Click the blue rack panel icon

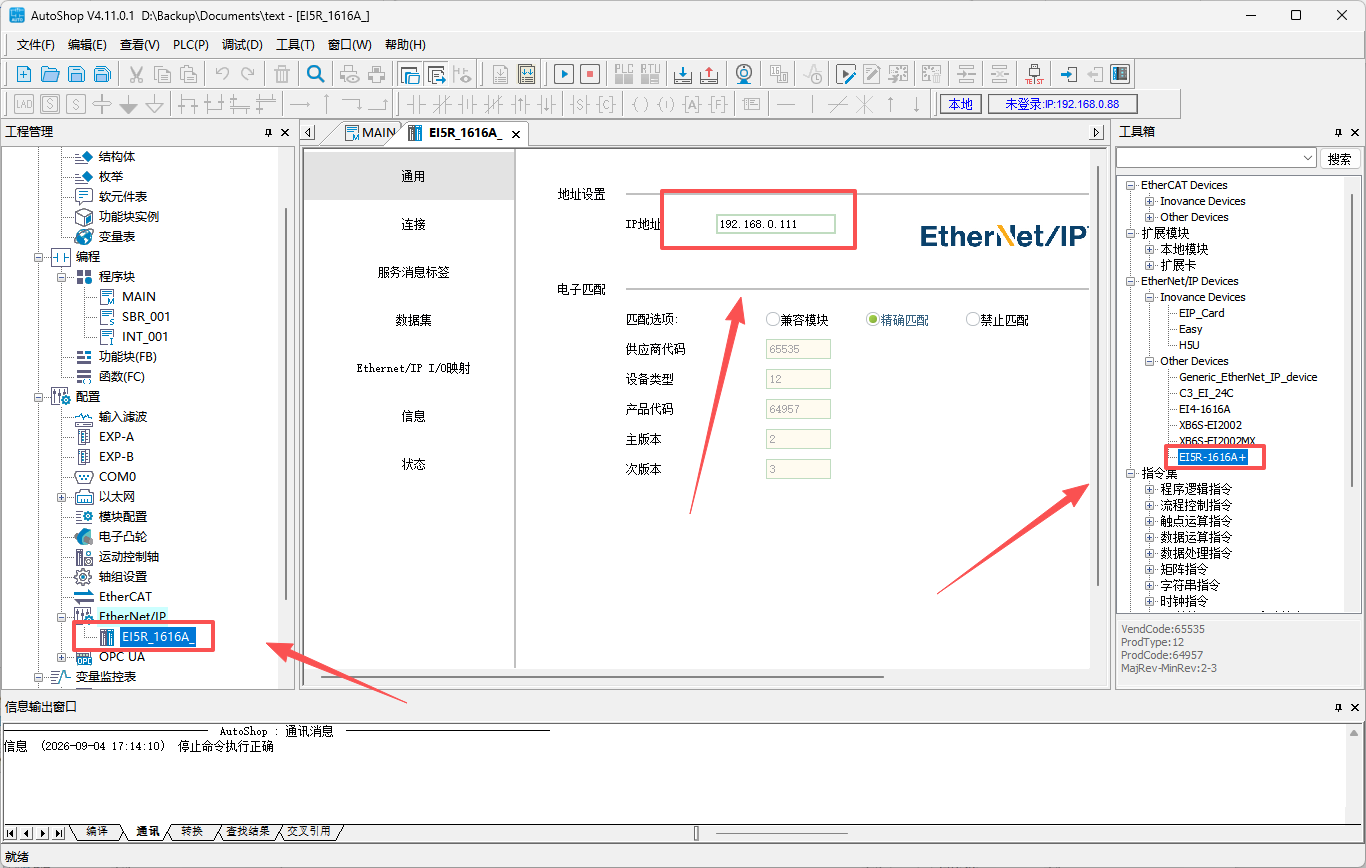pos(1120,74)
